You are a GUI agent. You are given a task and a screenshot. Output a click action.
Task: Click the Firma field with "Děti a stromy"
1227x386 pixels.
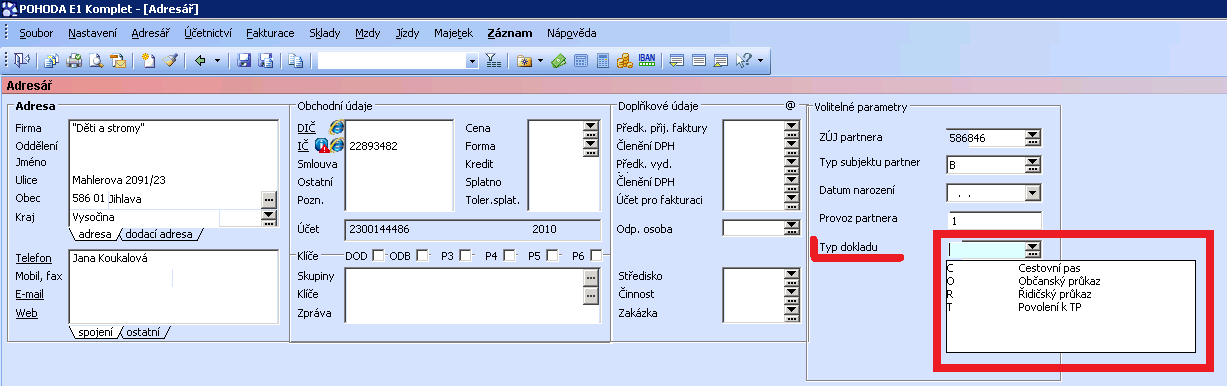[x=173, y=128]
